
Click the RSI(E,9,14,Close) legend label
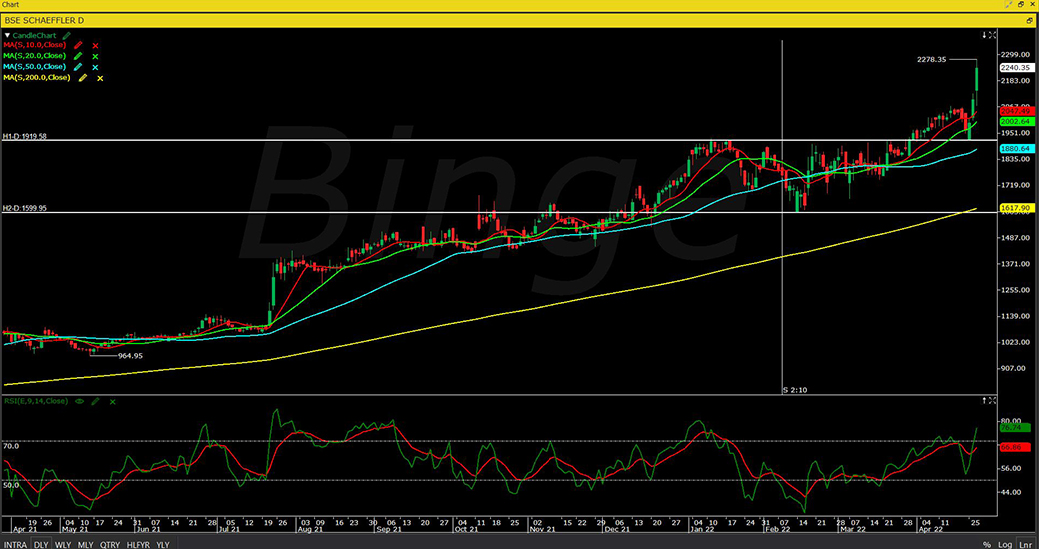(35, 401)
